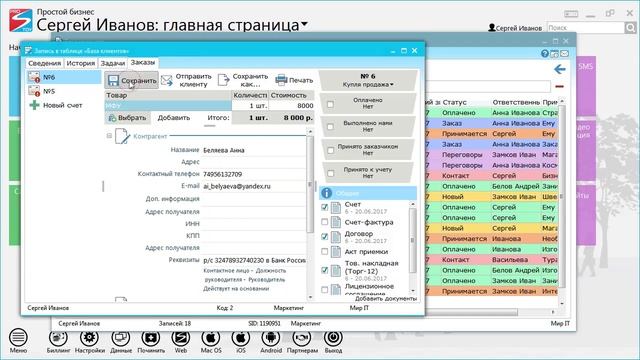Click the Договор document icon
The width and height of the screenshot is (640, 360).
pyautogui.click(x=336, y=237)
